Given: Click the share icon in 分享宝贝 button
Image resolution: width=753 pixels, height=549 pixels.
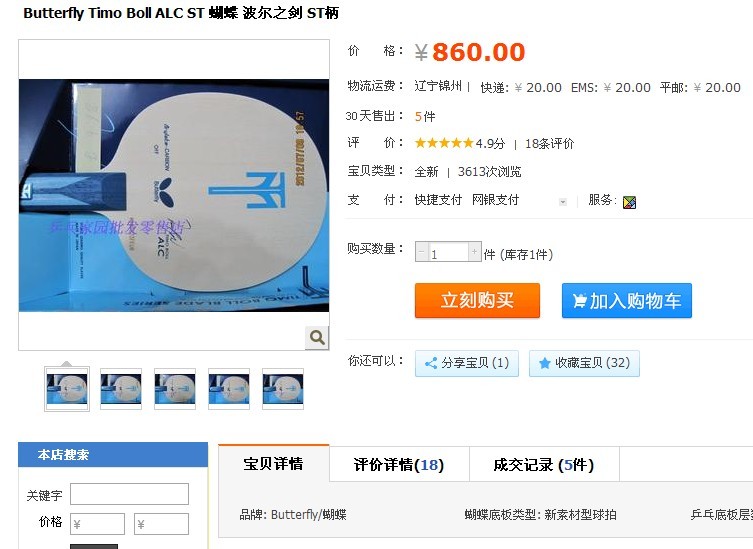Looking at the screenshot, I should [431, 363].
